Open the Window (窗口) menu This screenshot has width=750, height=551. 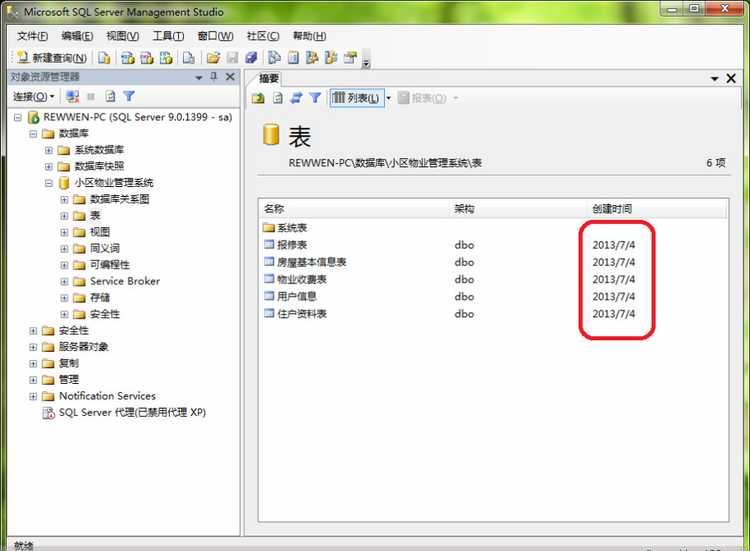216,36
